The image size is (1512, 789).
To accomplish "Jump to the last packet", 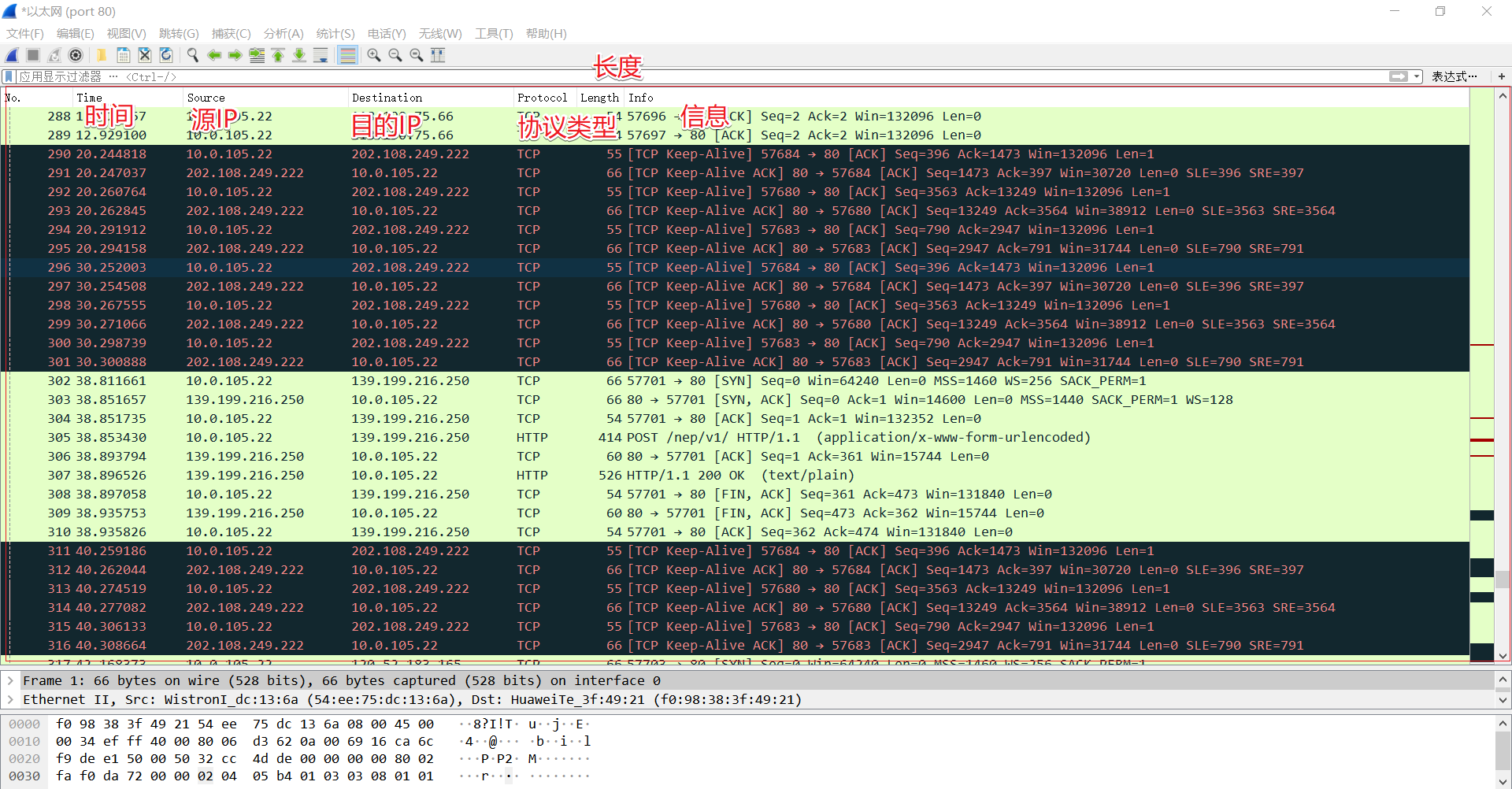I will click(299, 55).
